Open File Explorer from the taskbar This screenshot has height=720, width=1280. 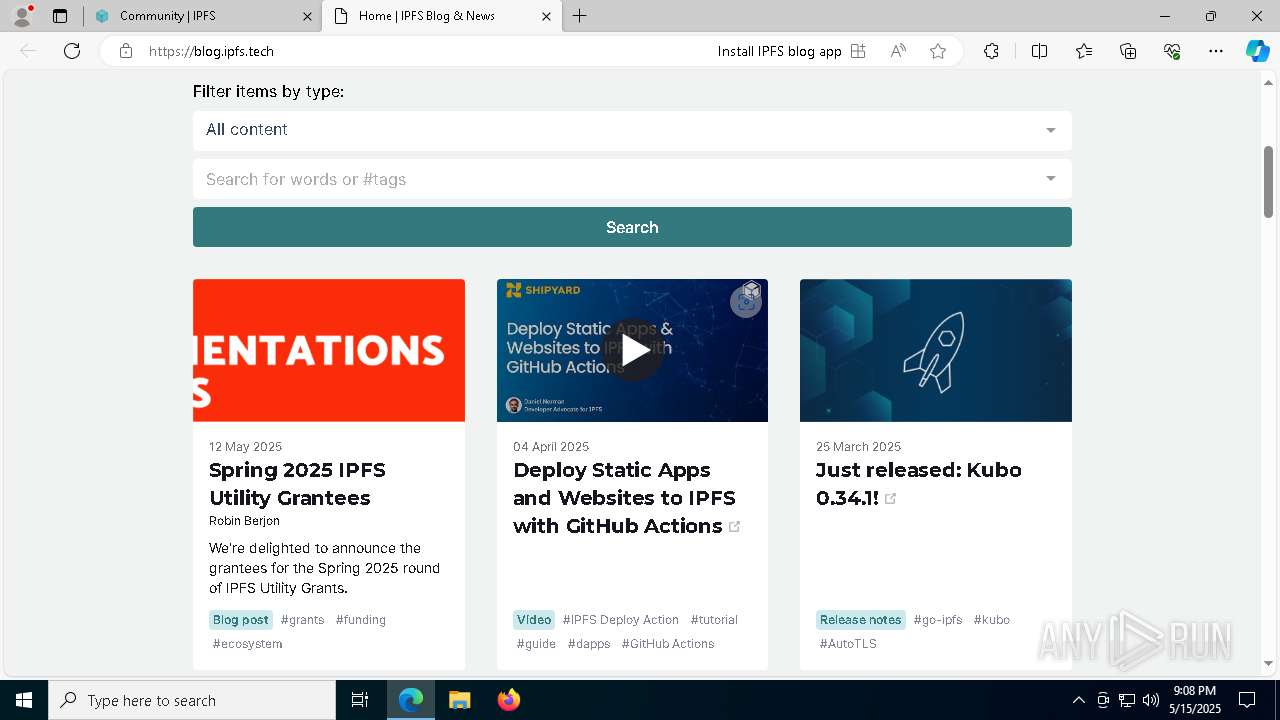459,700
